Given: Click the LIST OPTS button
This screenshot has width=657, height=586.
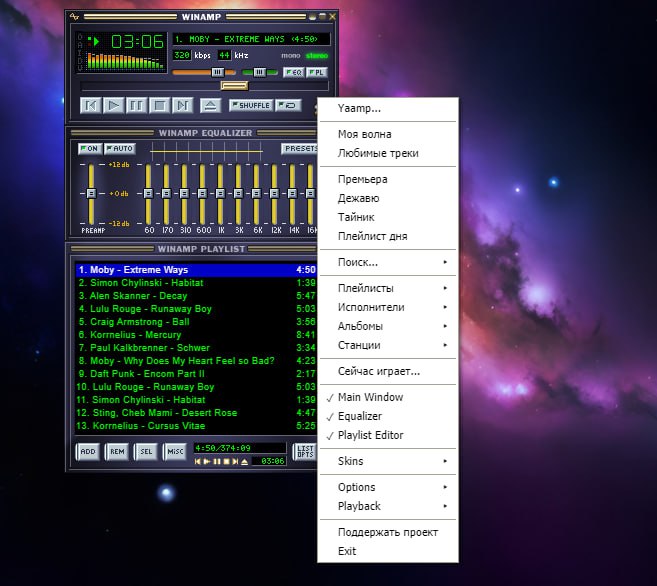Looking at the screenshot, I should [305, 452].
